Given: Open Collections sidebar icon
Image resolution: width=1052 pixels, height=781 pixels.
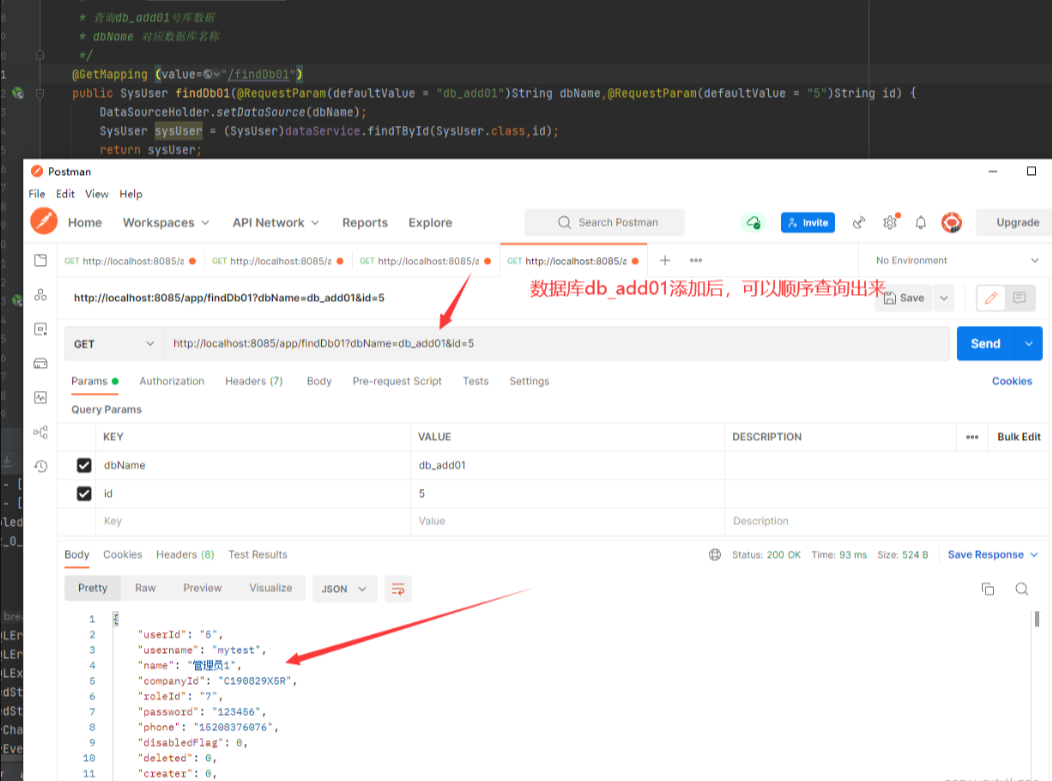Looking at the screenshot, I should (40, 260).
